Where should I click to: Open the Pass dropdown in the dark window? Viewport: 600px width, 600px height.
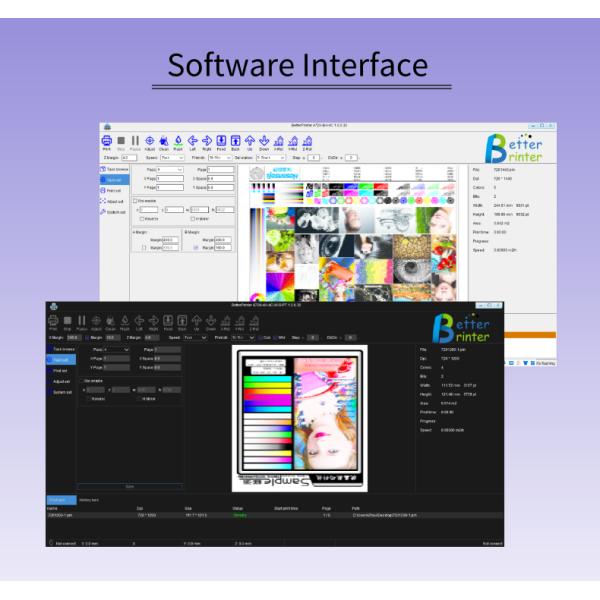[x=117, y=350]
